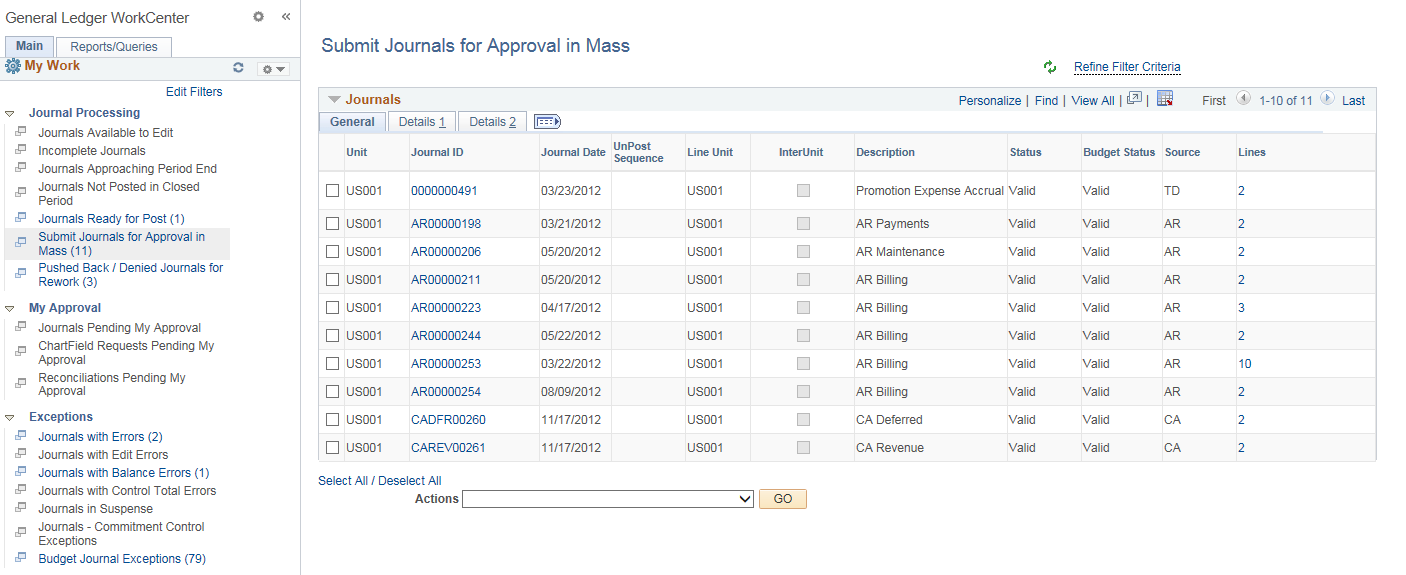Click icon beside Reconciliations Pending My Approval
The width and height of the screenshot is (1406, 575).
click(x=21, y=382)
